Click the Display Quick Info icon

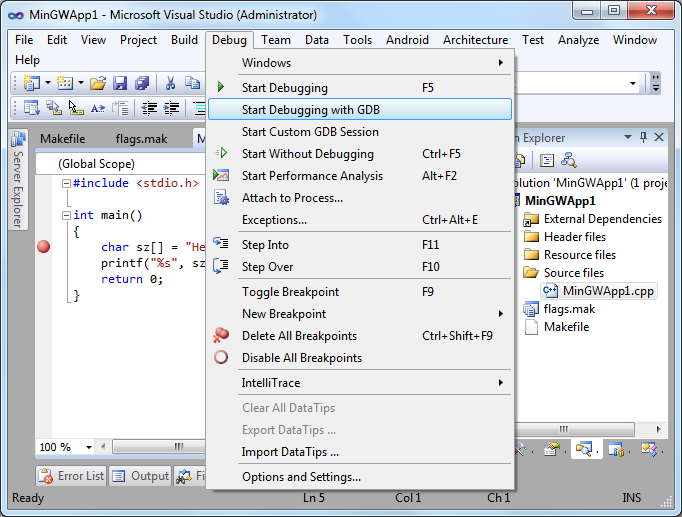(x=76, y=108)
